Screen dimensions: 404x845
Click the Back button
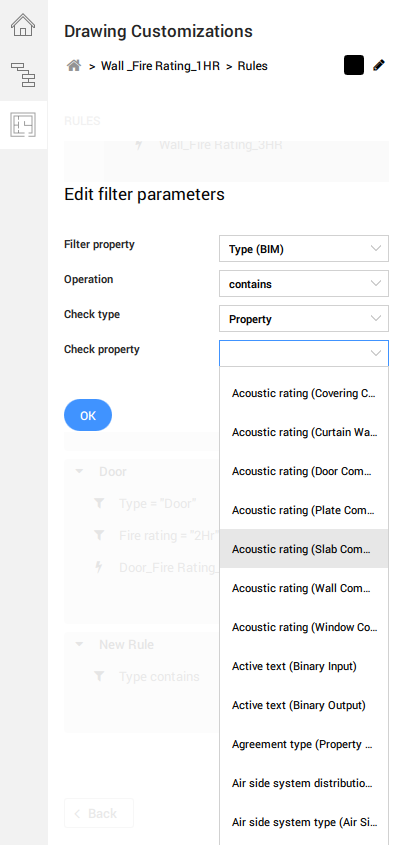[x=99, y=813]
